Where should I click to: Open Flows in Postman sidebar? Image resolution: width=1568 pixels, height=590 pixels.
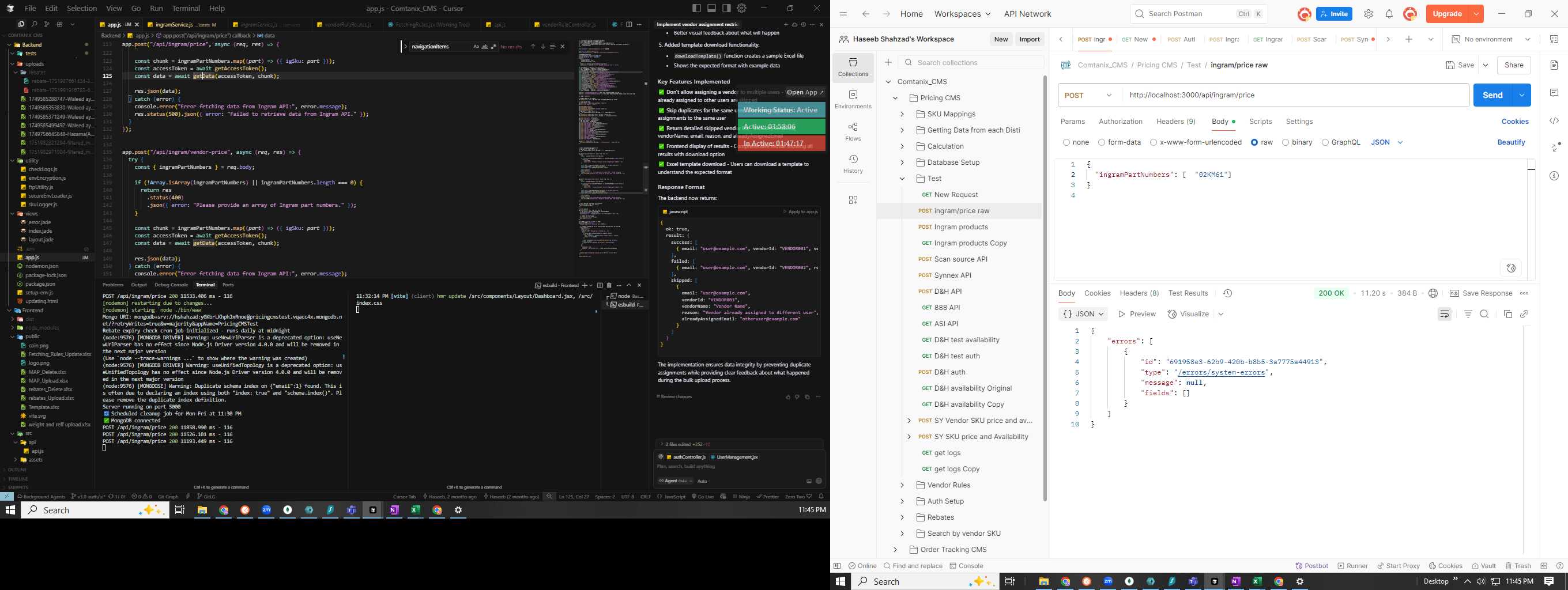[x=853, y=131]
